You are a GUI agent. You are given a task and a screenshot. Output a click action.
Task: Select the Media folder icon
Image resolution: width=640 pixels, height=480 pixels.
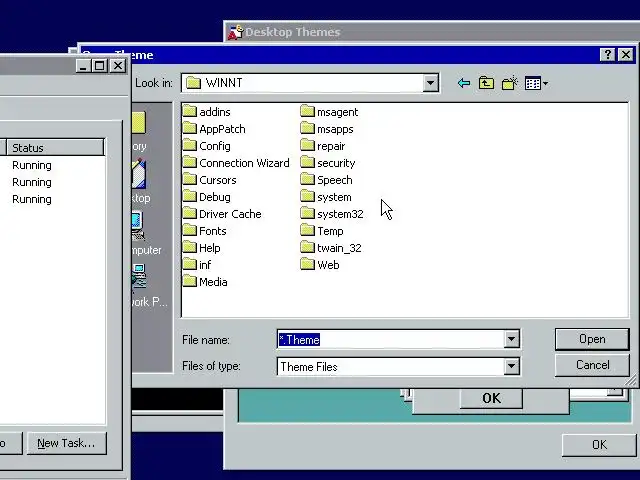coord(189,281)
